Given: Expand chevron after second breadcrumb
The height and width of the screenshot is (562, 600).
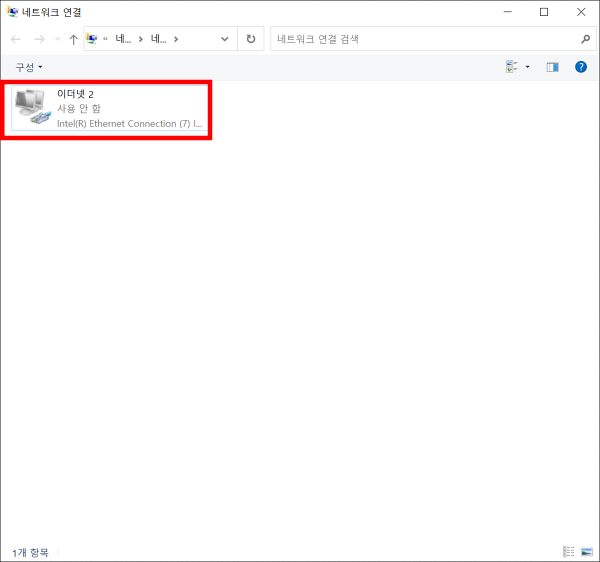Looking at the screenshot, I should (x=176, y=39).
